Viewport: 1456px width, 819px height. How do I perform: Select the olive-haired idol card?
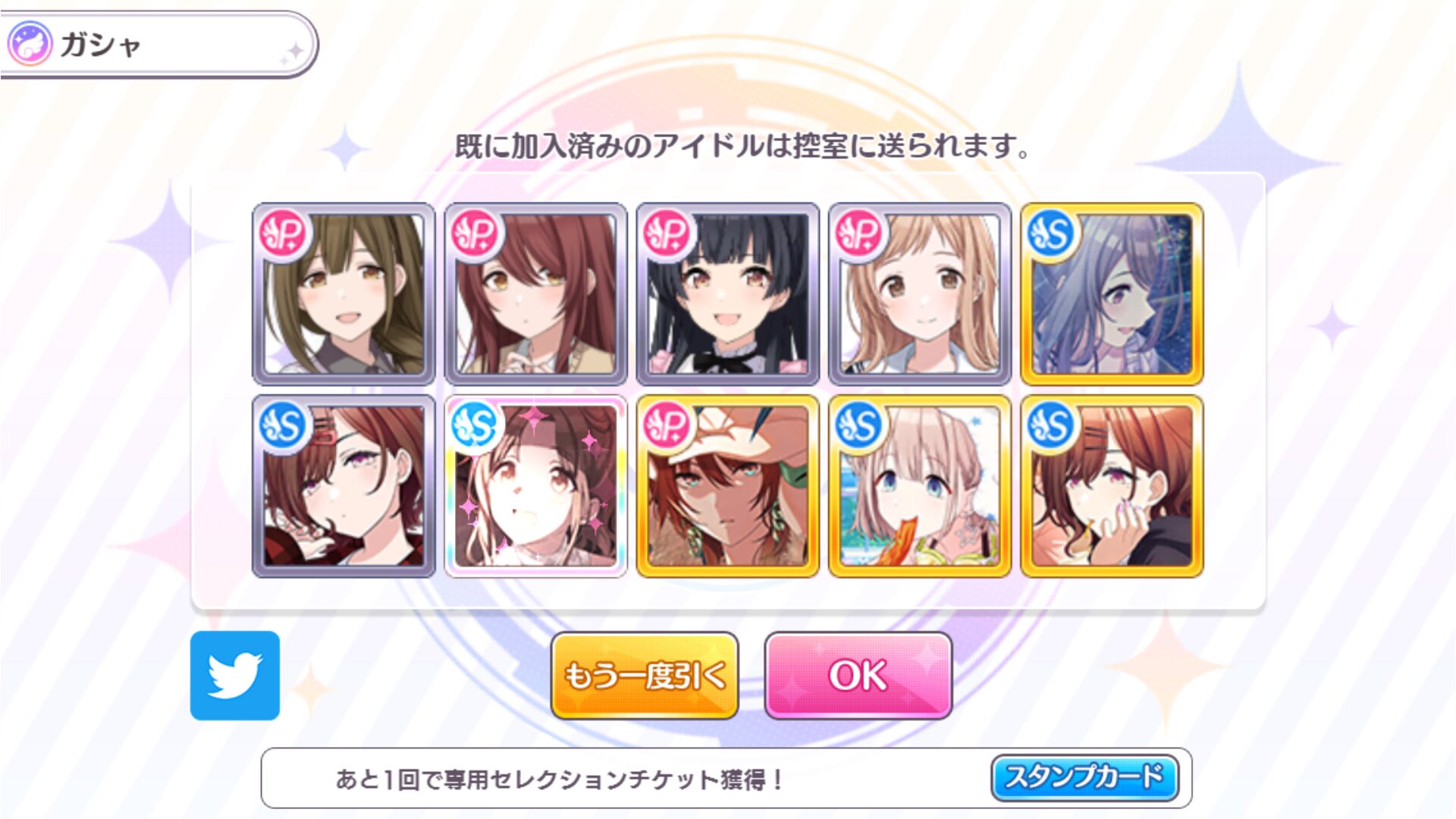pyautogui.click(x=344, y=293)
